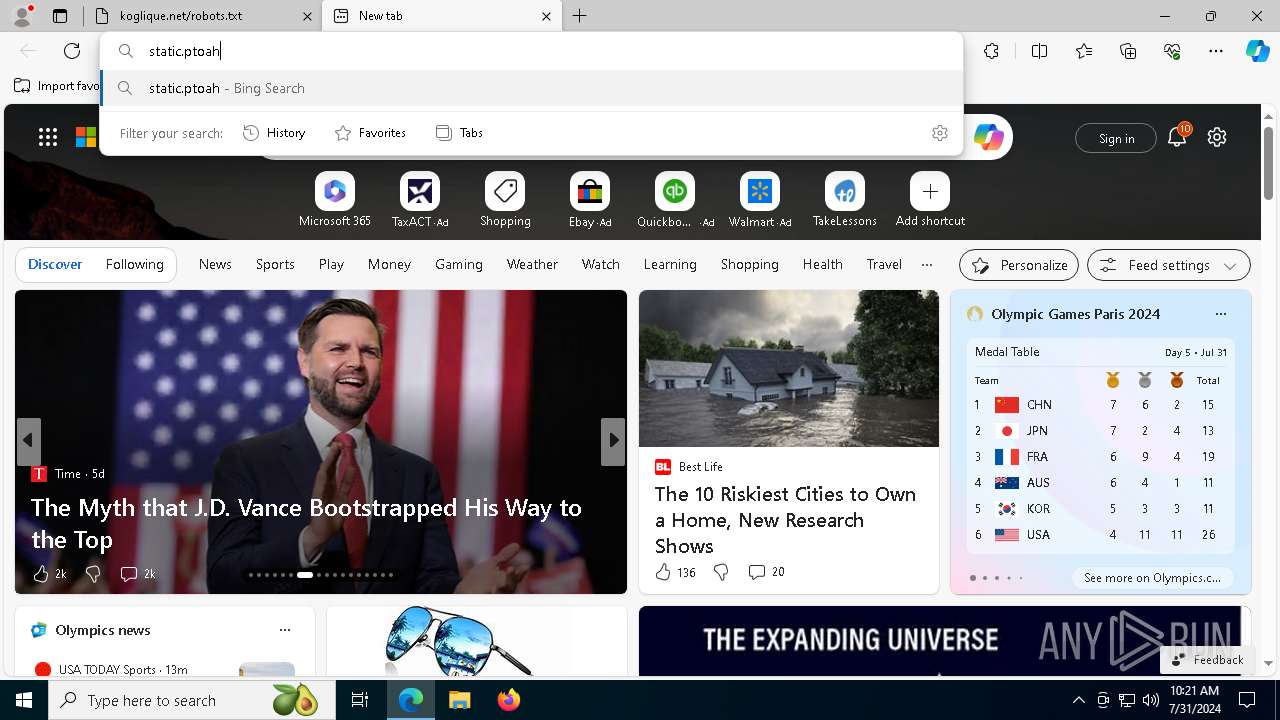Go to previous carousel story
This screenshot has width=1280, height=720.
pos(28,441)
